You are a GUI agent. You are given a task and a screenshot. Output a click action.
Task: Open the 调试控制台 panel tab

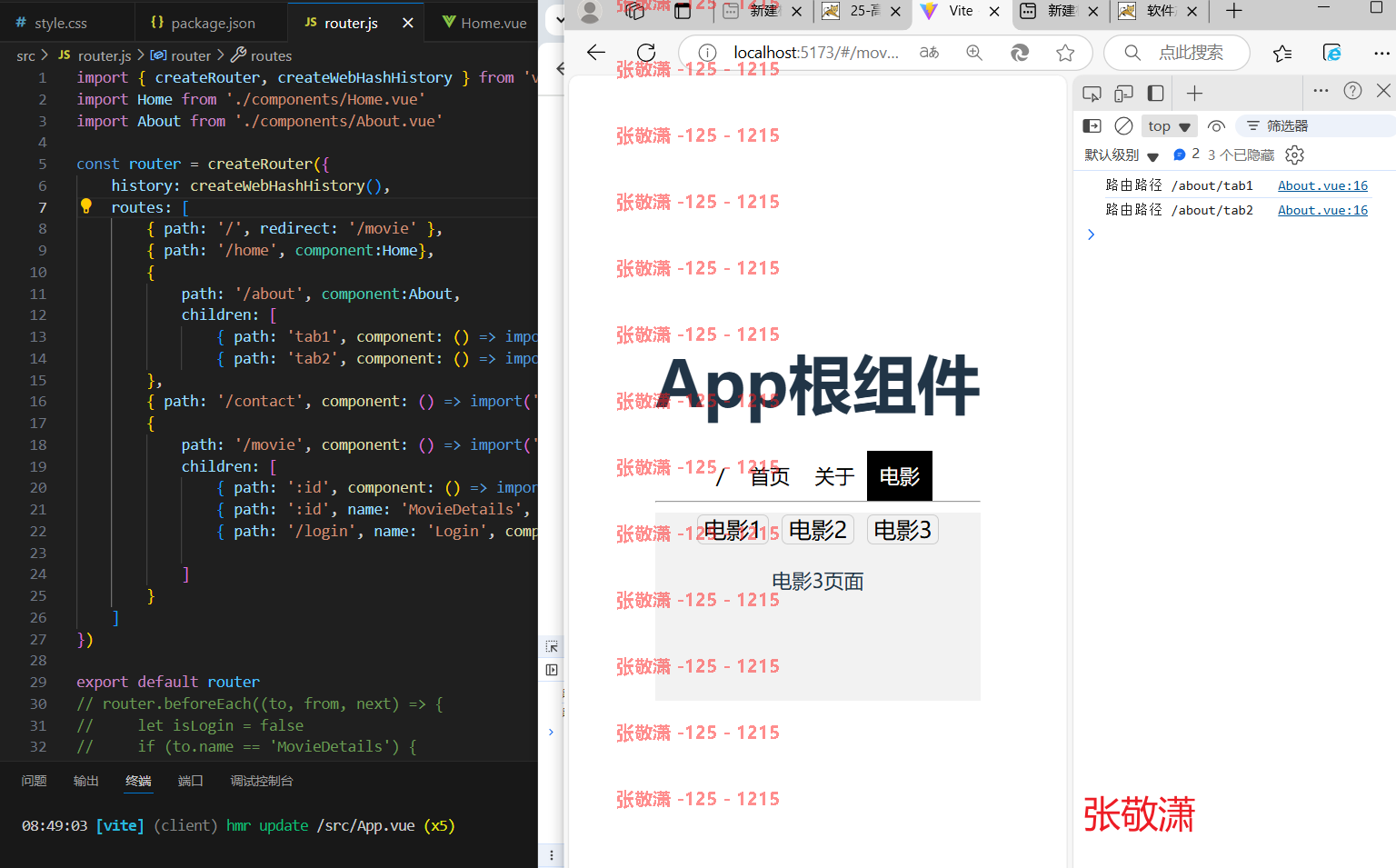(x=262, y=781)
